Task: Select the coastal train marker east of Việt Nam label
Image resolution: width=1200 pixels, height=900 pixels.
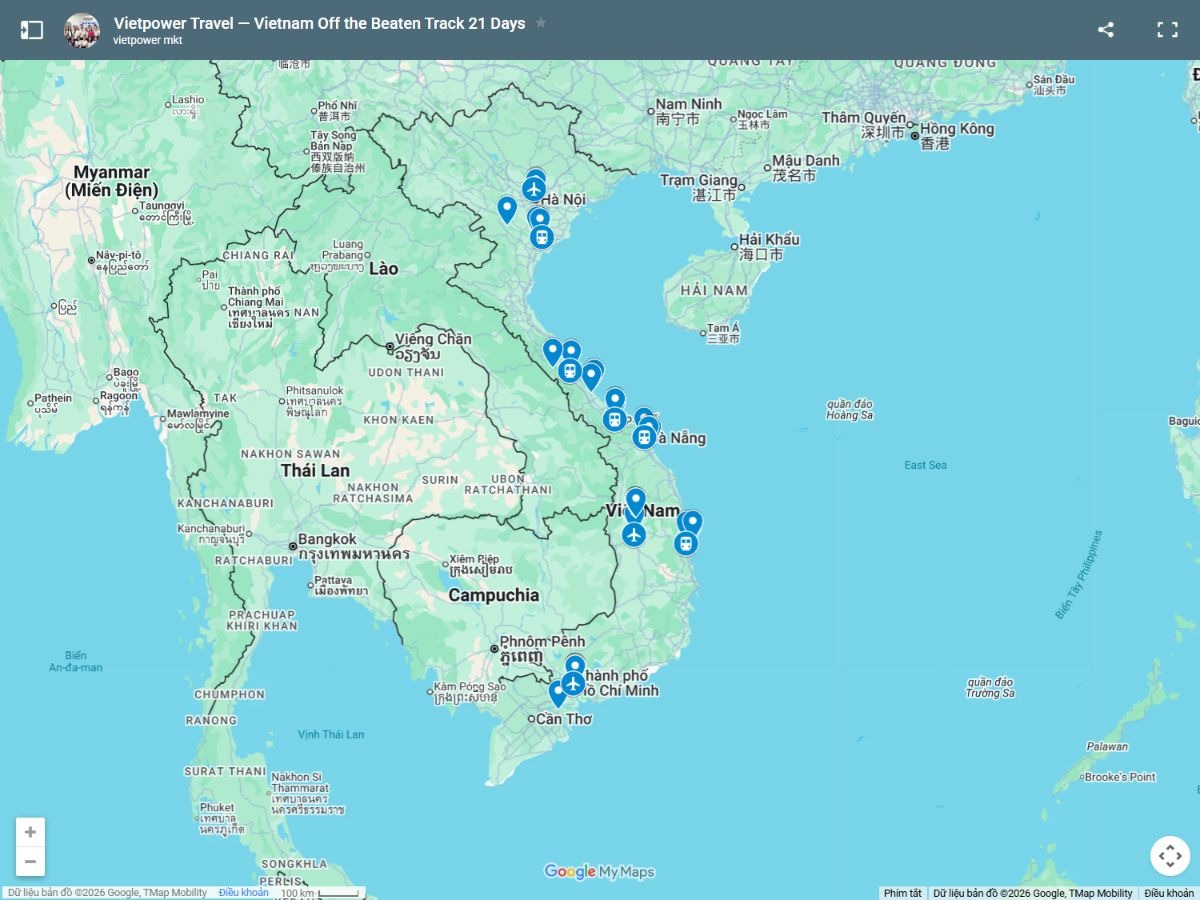Action: 685,544
